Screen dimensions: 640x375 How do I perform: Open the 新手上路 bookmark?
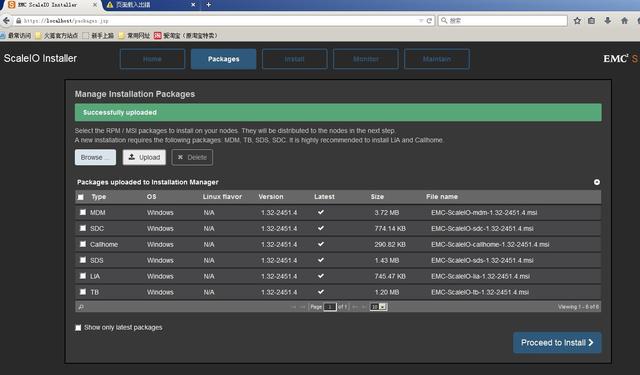pyautogui.click(x=98, y=36)
